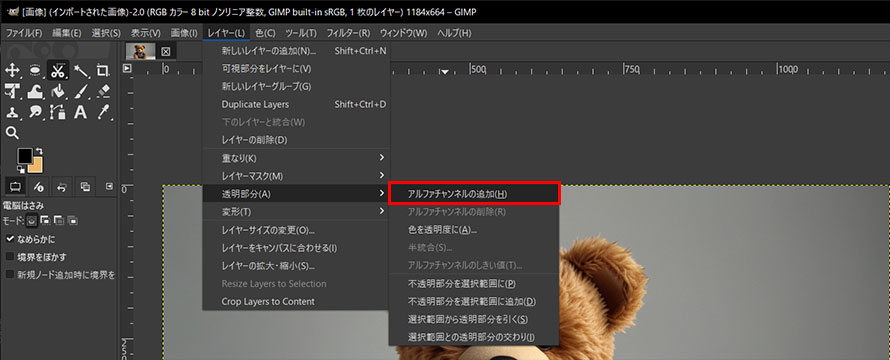Choose アルファチャンネルの追加(H) submenu item
Screen dimensions: 890x360
pos(475,194)
